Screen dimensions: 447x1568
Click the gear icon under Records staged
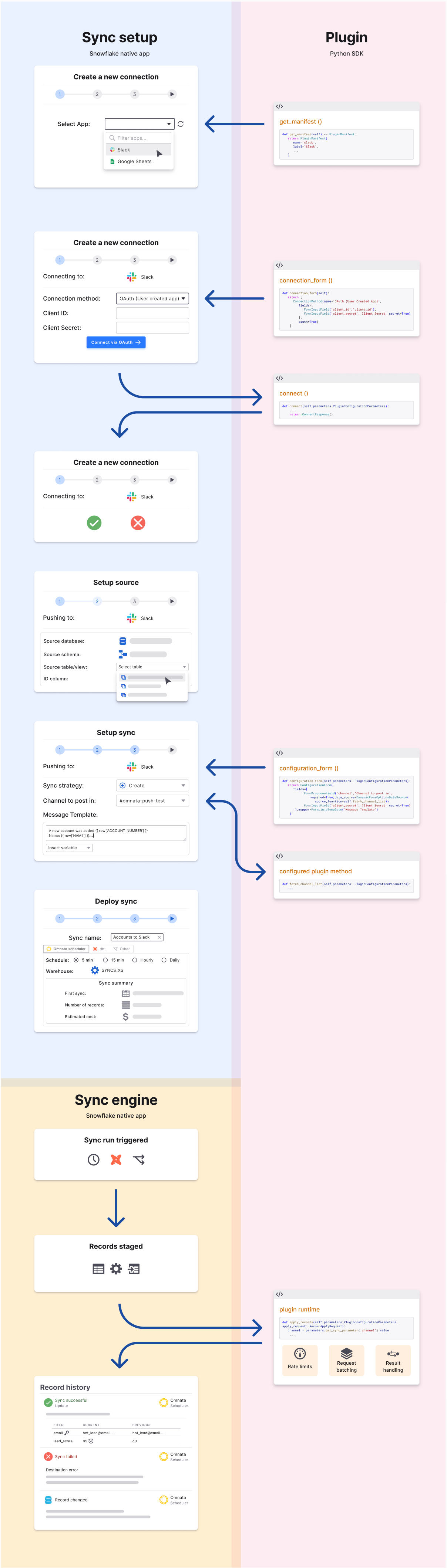pyautogui.click(x=116, y=1269)
